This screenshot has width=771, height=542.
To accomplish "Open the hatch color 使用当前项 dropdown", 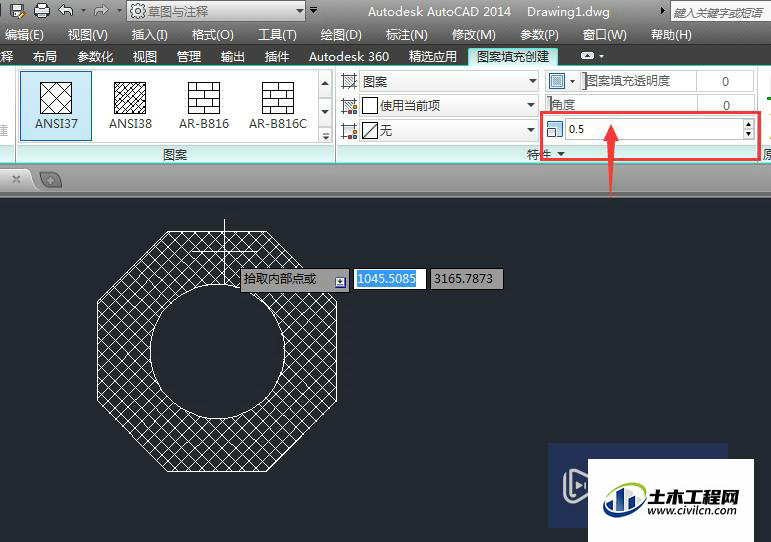I will (x=449, y=105).
